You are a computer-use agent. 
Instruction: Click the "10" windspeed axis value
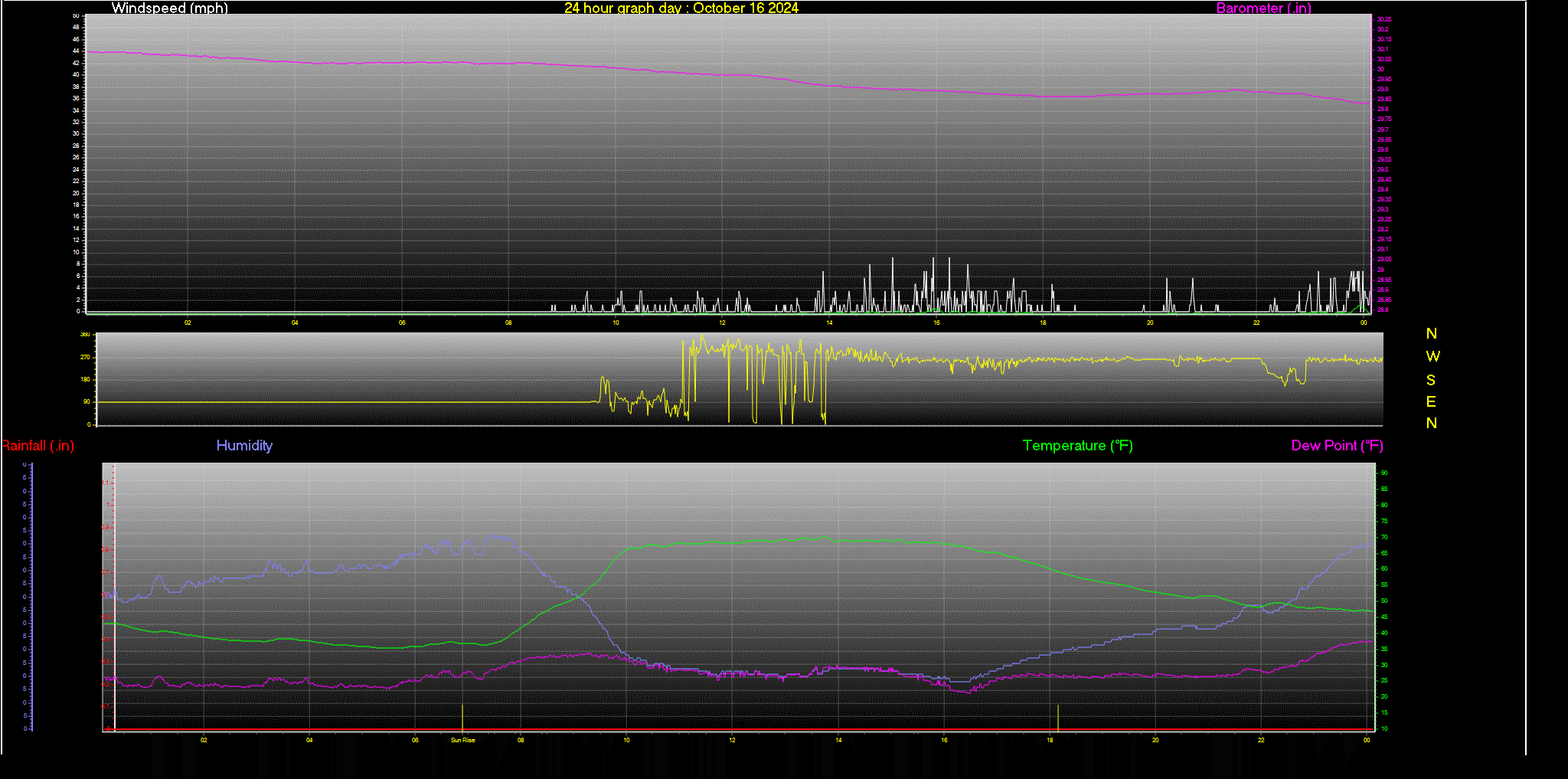point(76,252)
